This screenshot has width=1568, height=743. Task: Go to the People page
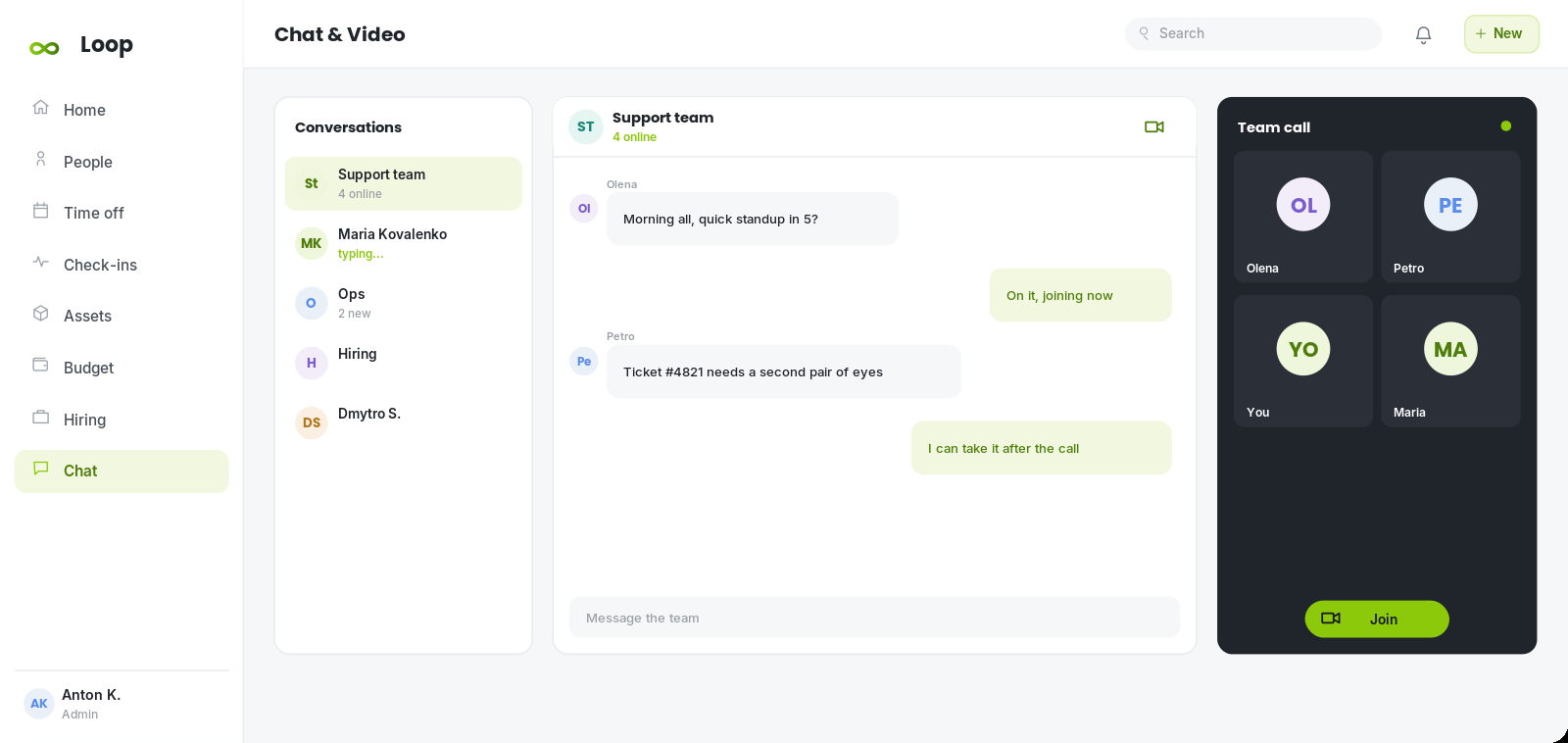click(122, 162)
